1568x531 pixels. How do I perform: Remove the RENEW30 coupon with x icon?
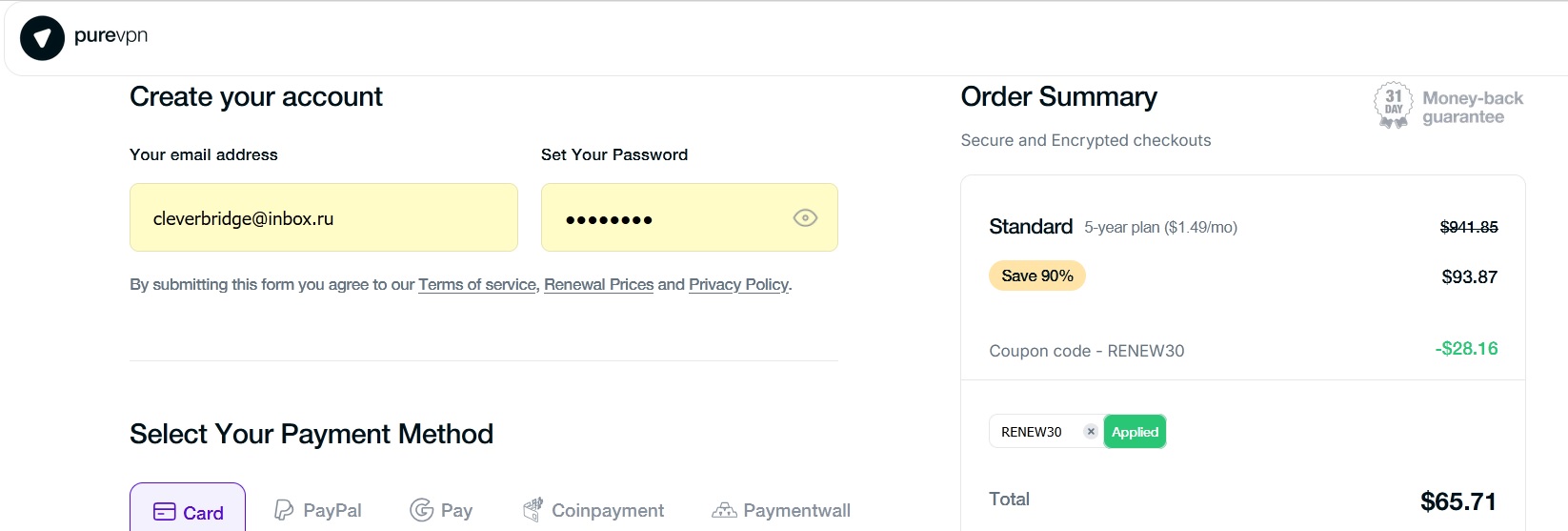1091,432
